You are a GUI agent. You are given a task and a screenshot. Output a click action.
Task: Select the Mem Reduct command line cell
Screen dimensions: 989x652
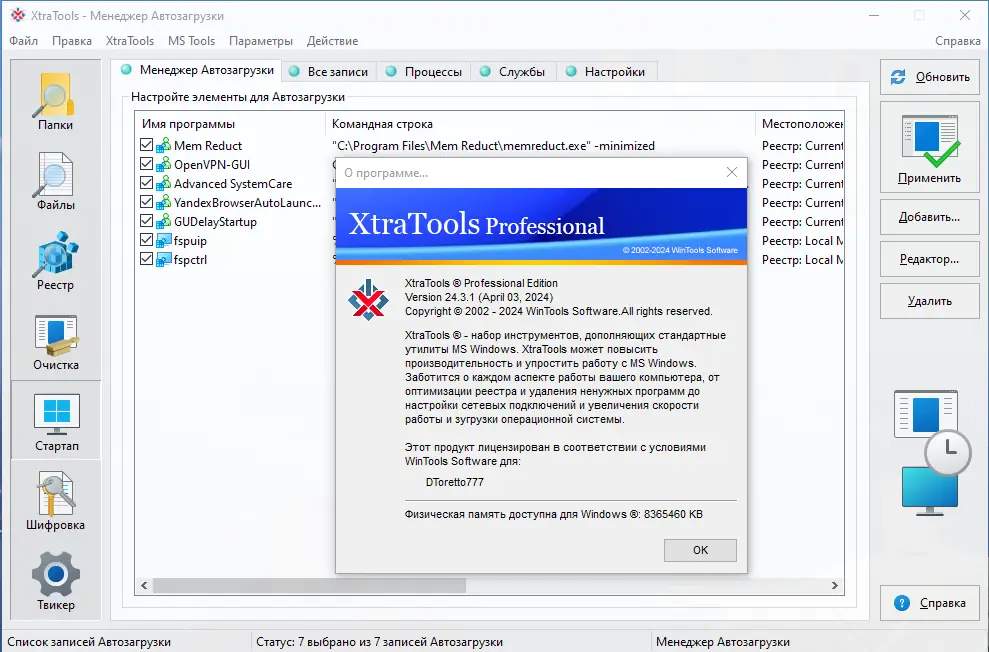pyautogui.click(x=493, y=146)
